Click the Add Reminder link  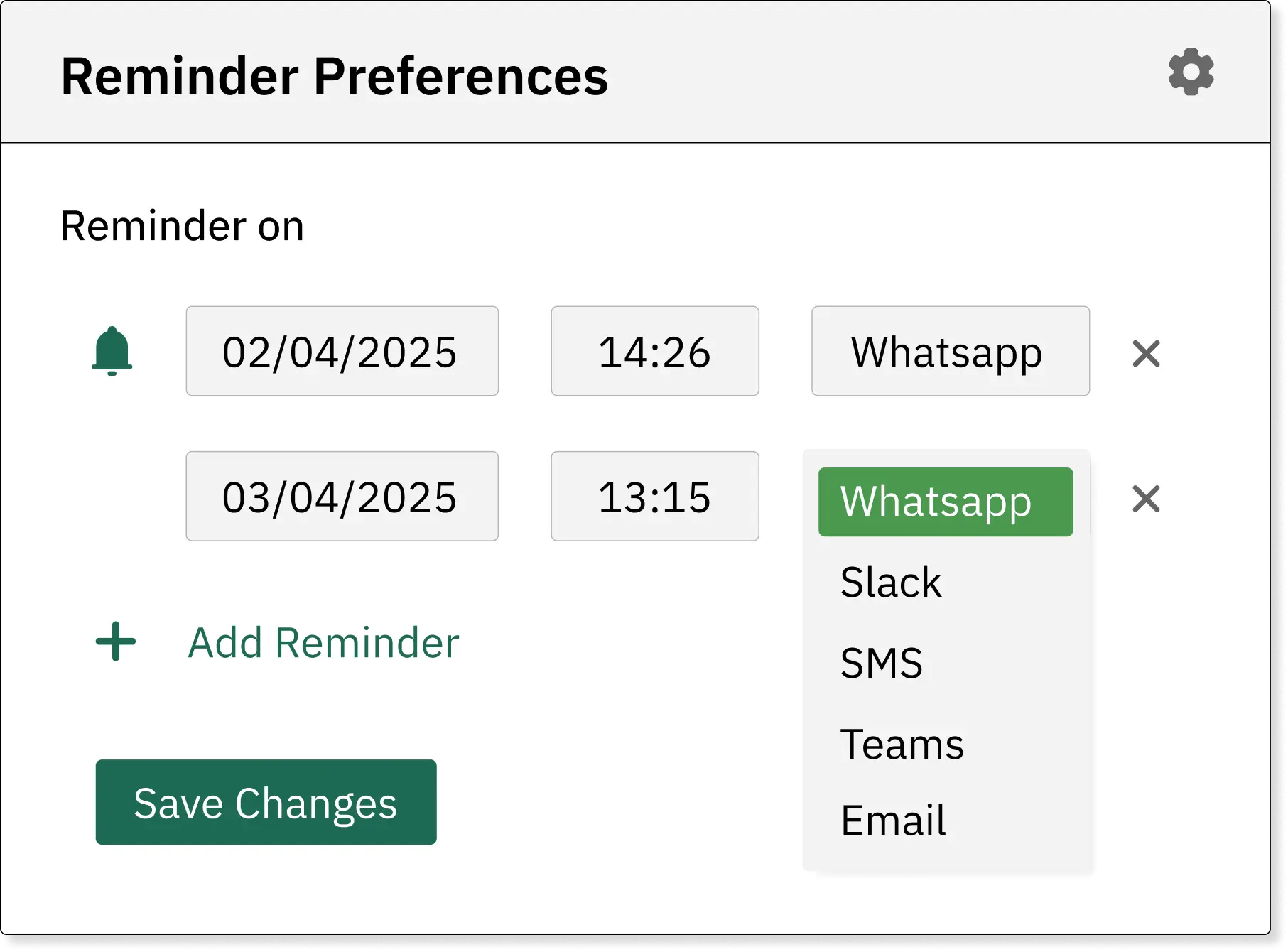(323, 642)
